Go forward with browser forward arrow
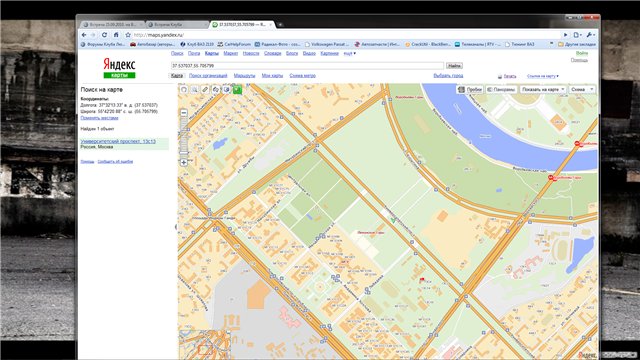 [93, 35]
